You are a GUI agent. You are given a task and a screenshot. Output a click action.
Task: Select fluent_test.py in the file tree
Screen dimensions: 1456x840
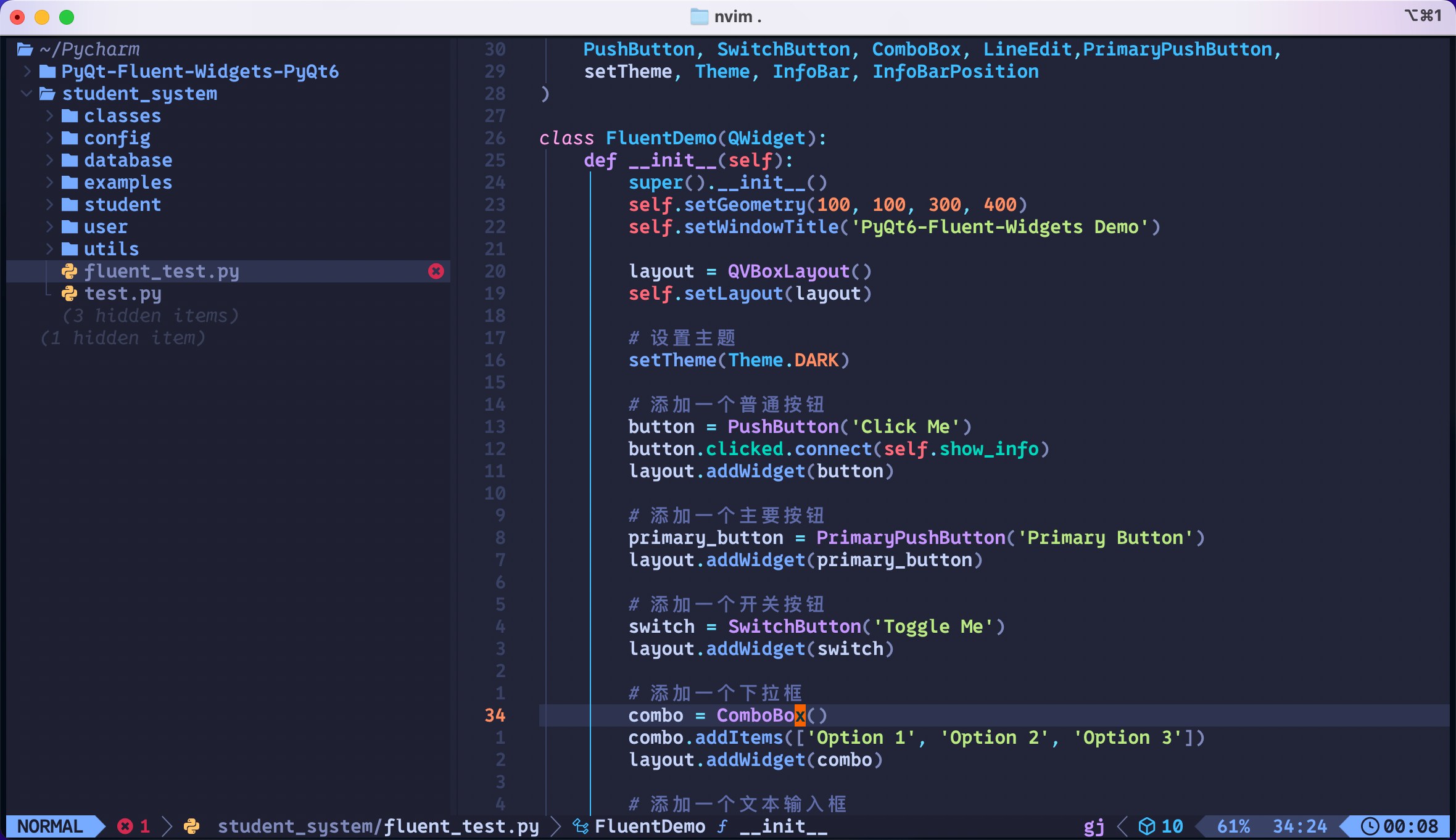click(x=162, y=271)
